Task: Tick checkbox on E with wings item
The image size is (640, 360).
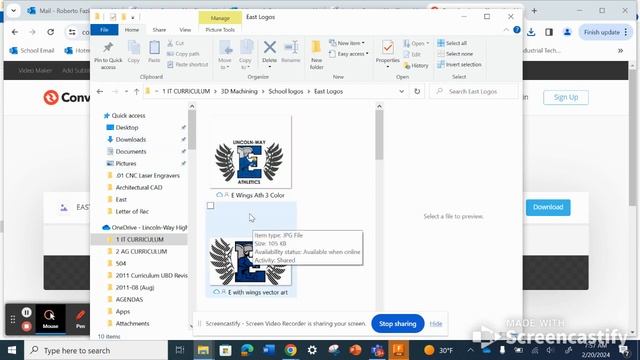Action: coord(211,206)
